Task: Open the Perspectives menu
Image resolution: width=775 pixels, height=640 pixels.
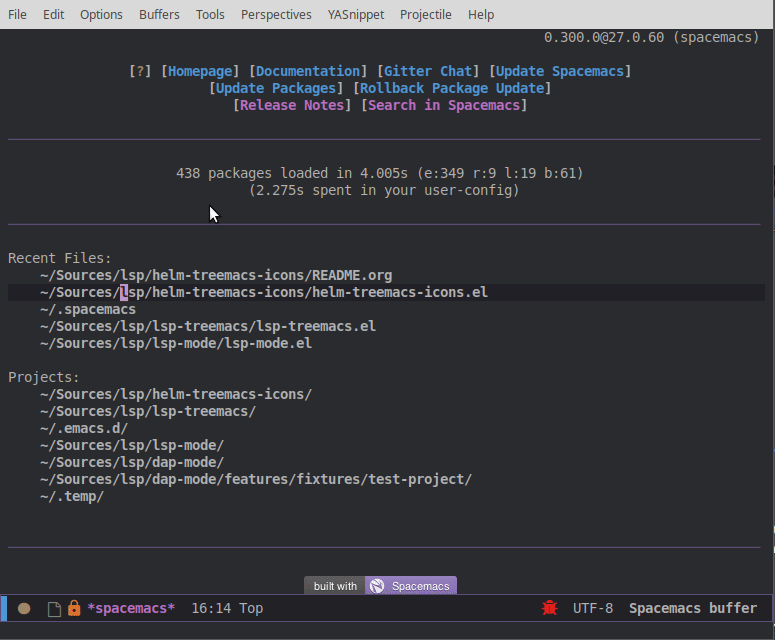Action: click(x=276, y=15)
